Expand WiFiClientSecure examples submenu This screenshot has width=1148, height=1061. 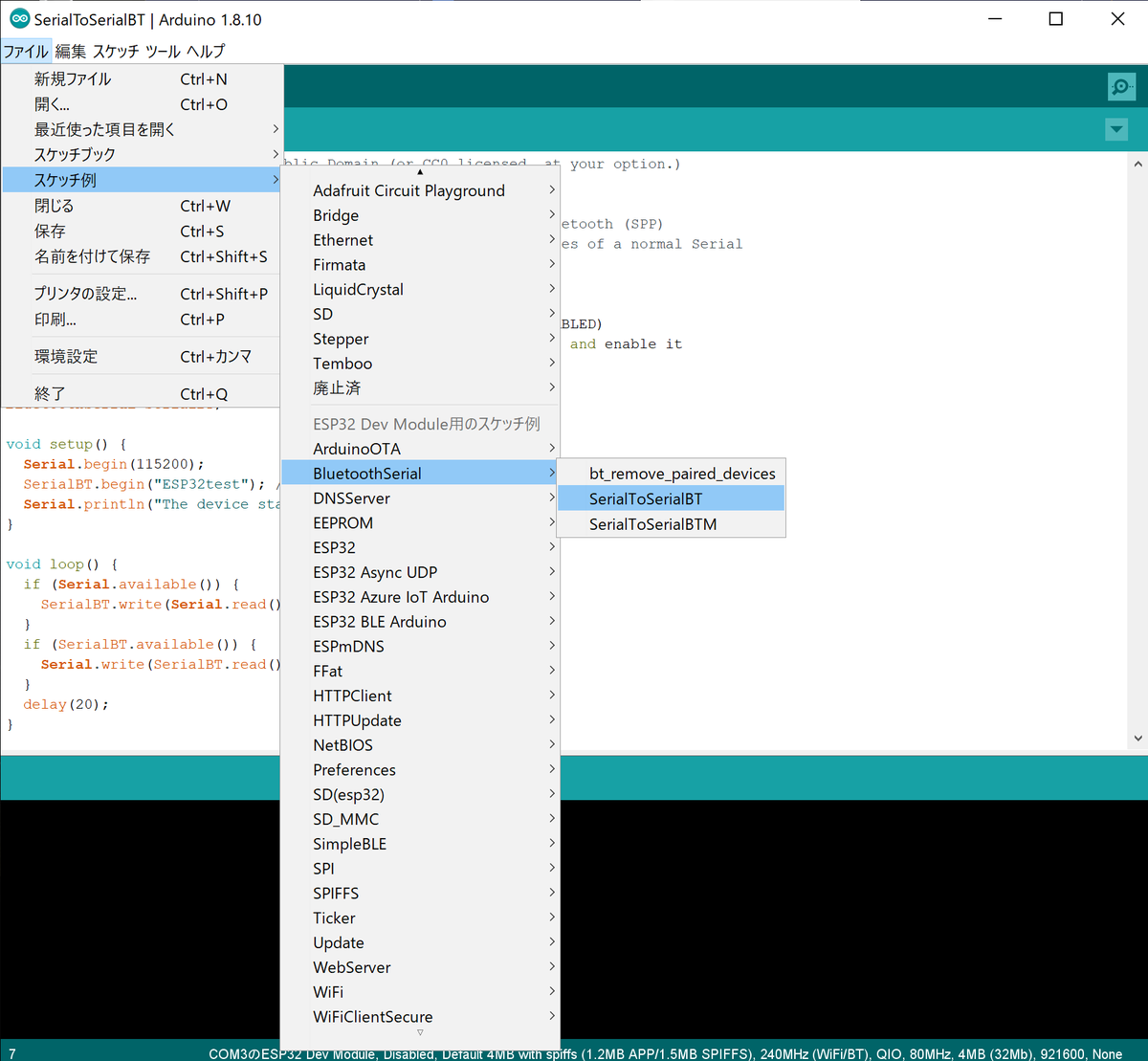coord(420,1017)
